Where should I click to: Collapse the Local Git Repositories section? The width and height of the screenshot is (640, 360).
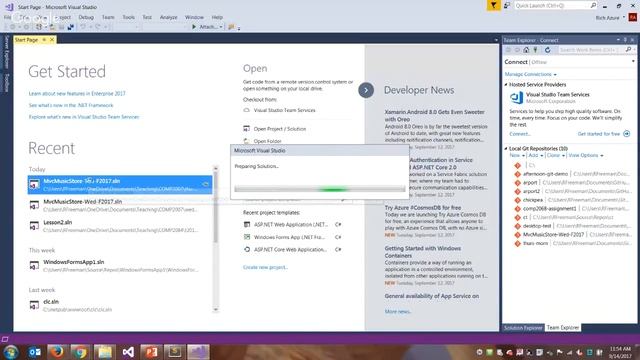pos(506,149)
